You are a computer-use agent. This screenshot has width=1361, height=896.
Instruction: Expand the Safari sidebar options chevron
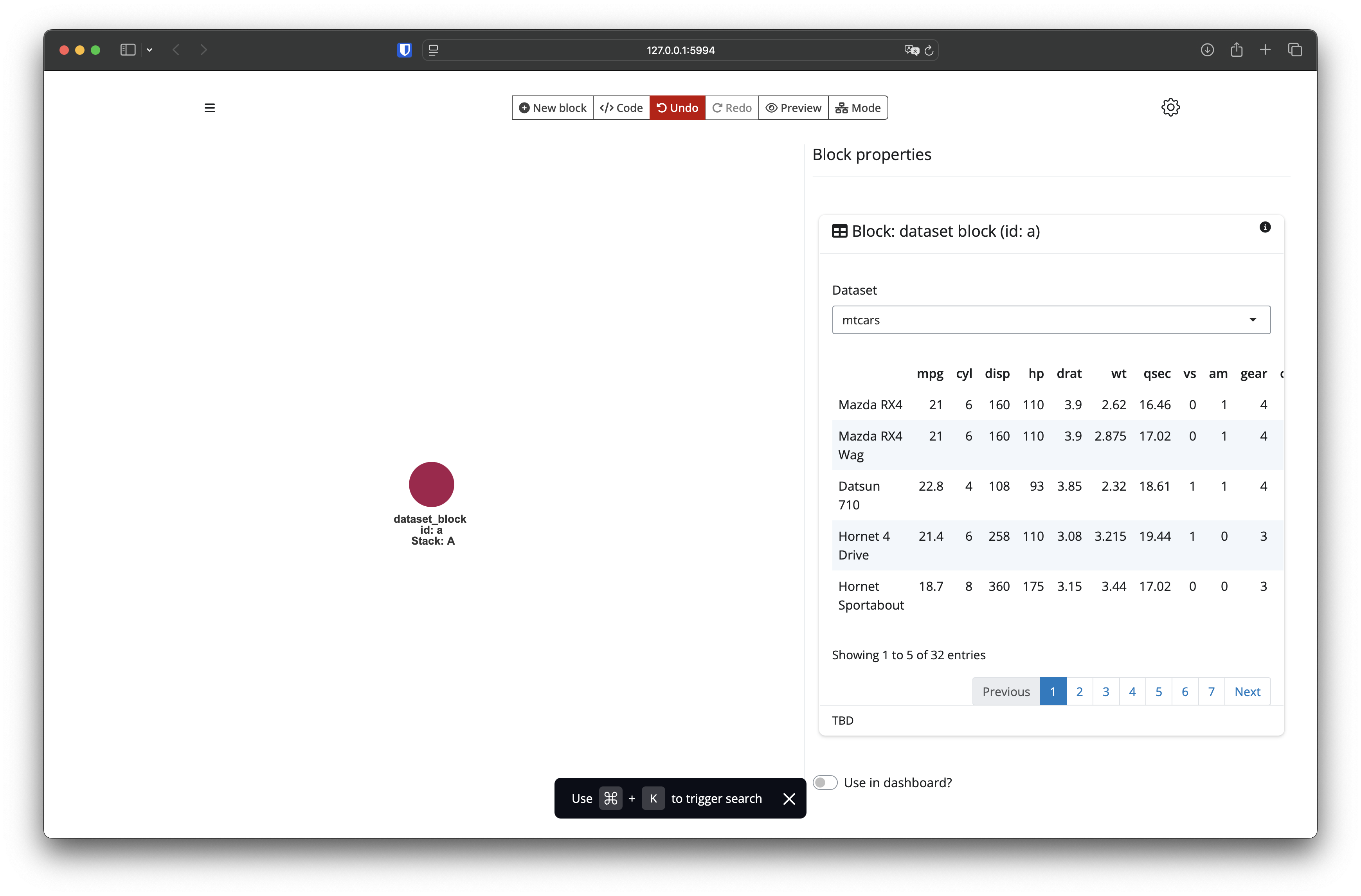(x=149, y=50)
